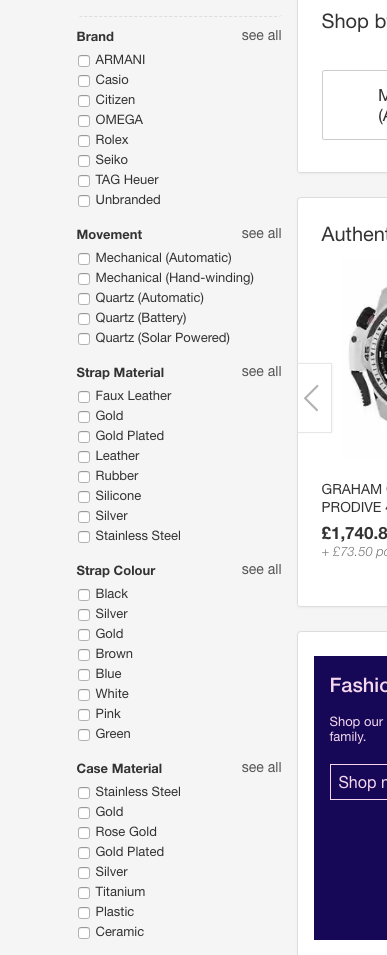Select the Titanium case material checkbox
Screen dimensions: 387x955
(x=84, y=893)
